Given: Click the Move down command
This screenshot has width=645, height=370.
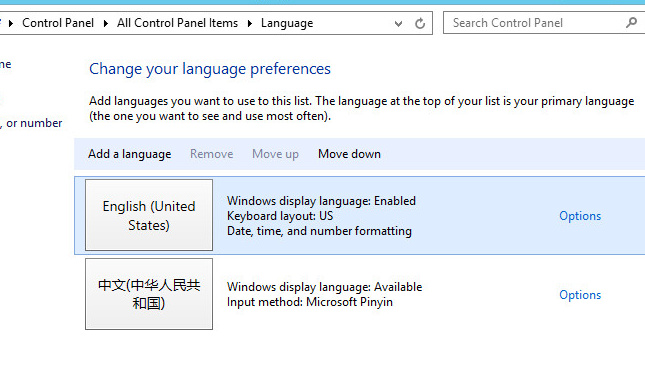Looking at the screenshot, I should [349, 154].
